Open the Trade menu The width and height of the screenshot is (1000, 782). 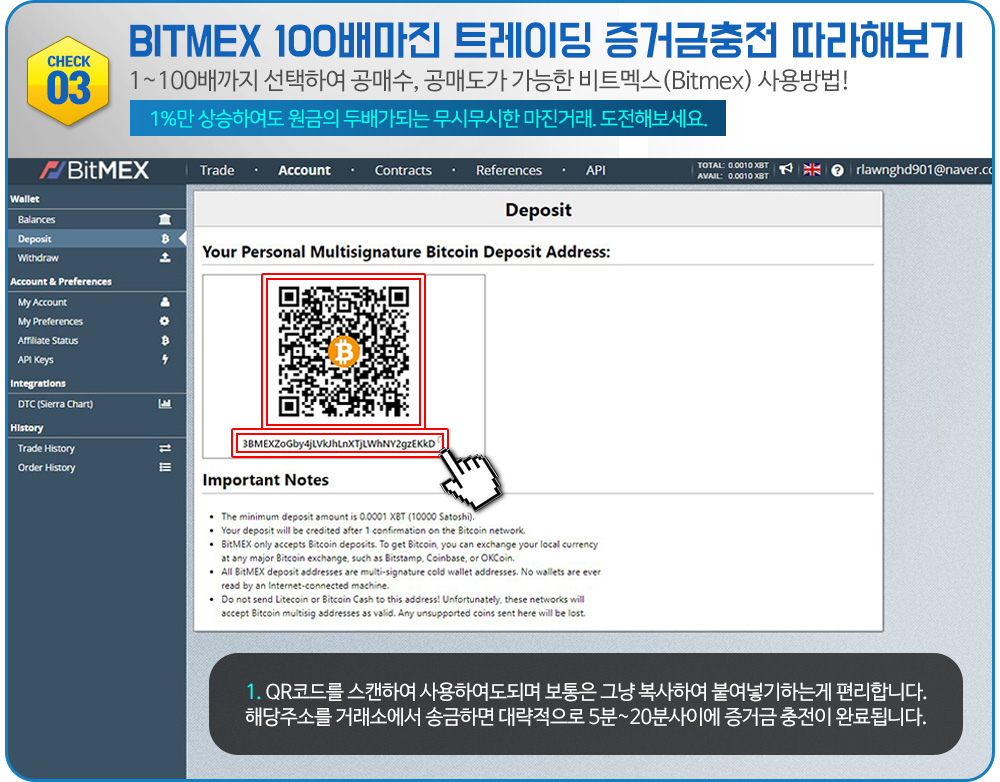click(217, 170)
